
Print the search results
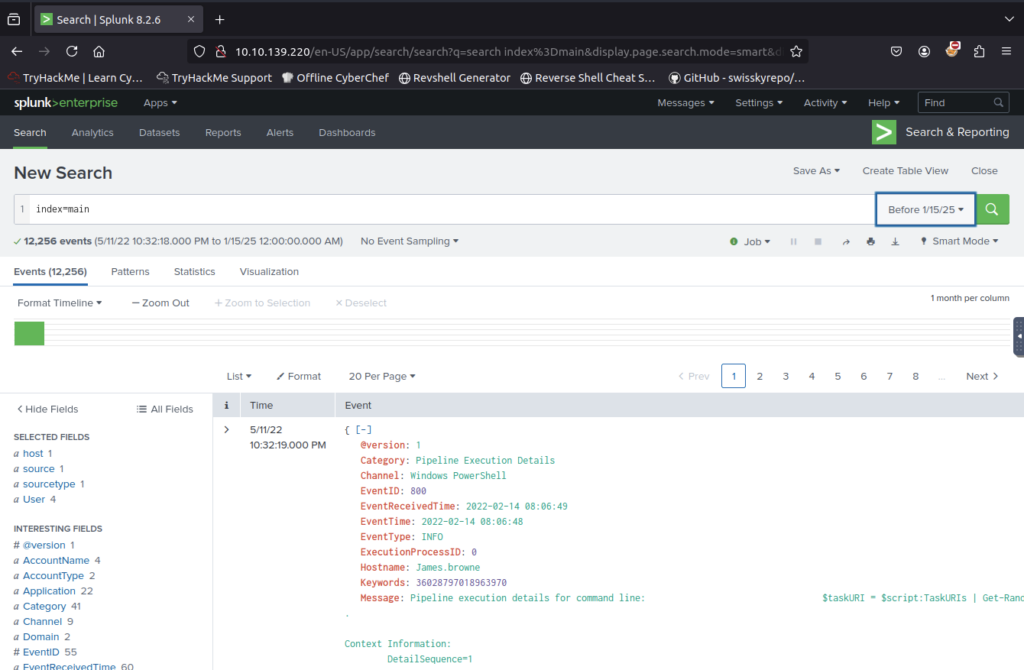click(871, 242)
